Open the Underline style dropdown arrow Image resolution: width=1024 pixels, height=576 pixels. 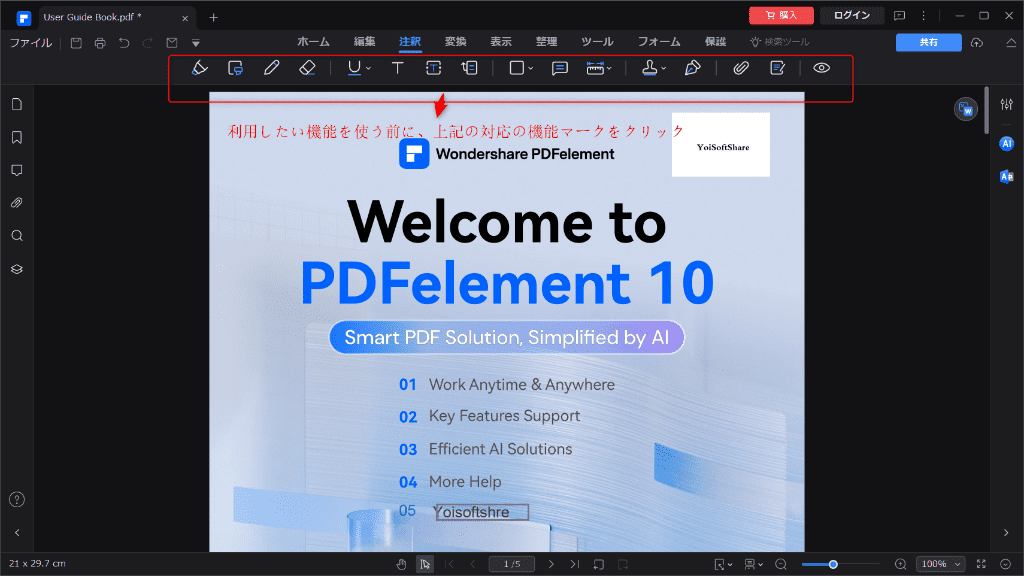coord(368,69)
